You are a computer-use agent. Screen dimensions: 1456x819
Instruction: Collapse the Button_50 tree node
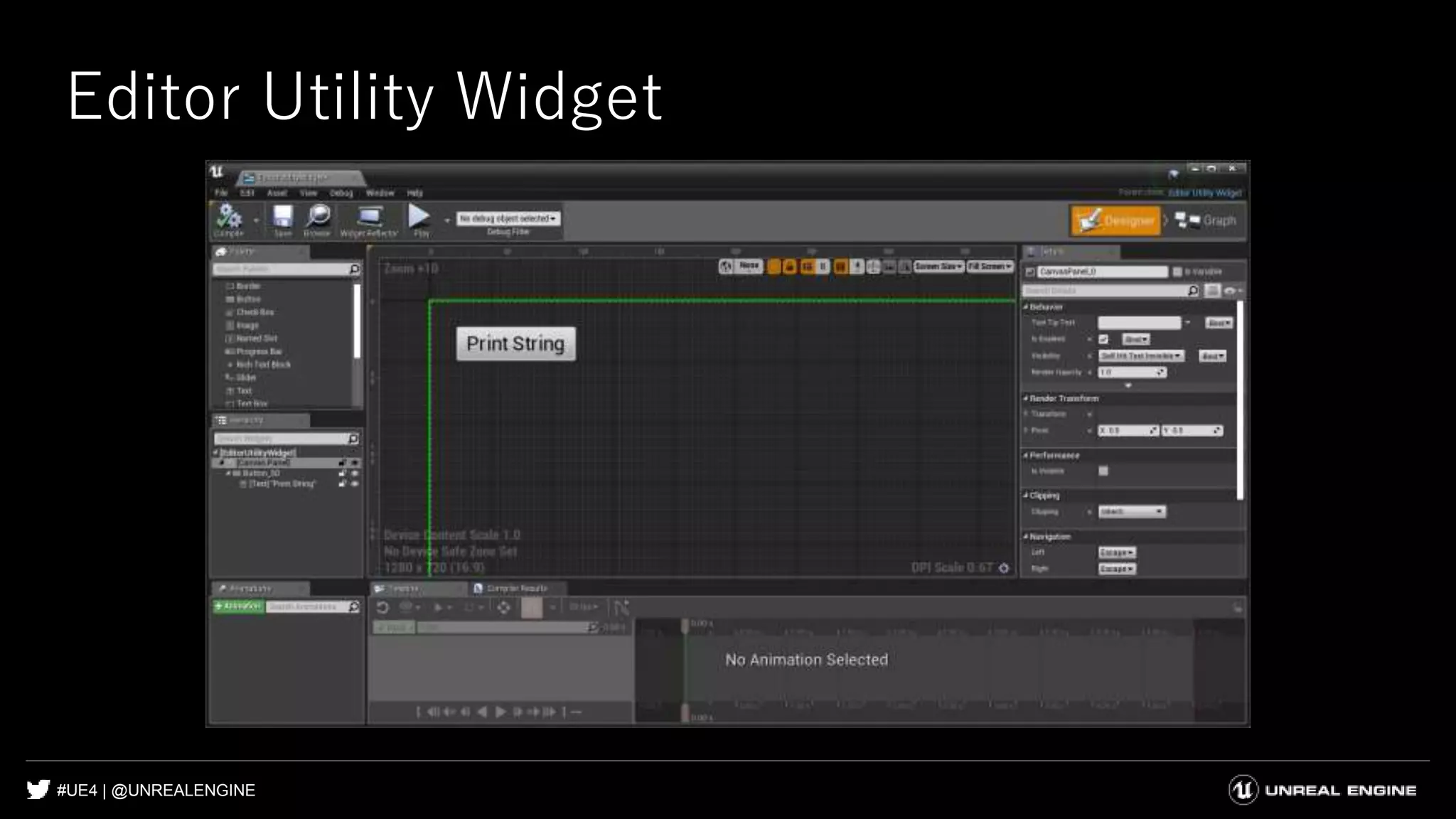coord(228,473)
